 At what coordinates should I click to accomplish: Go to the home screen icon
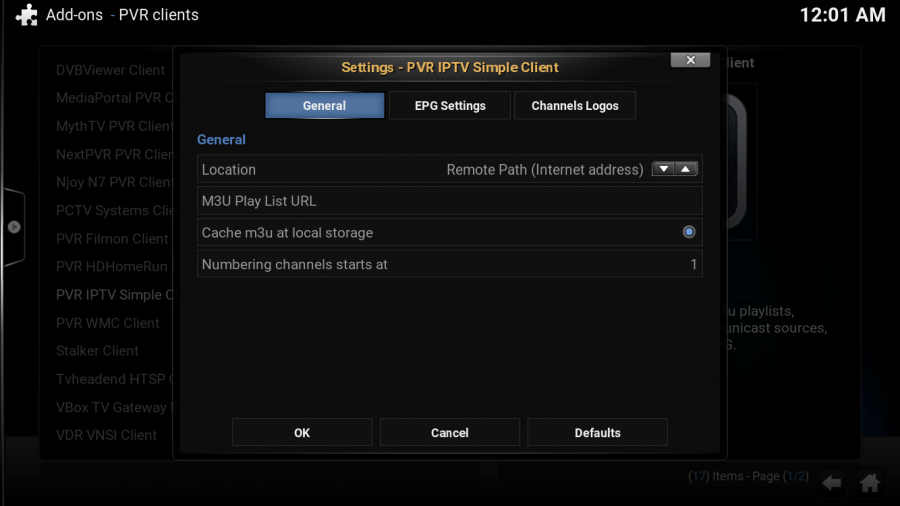point(870,483)
